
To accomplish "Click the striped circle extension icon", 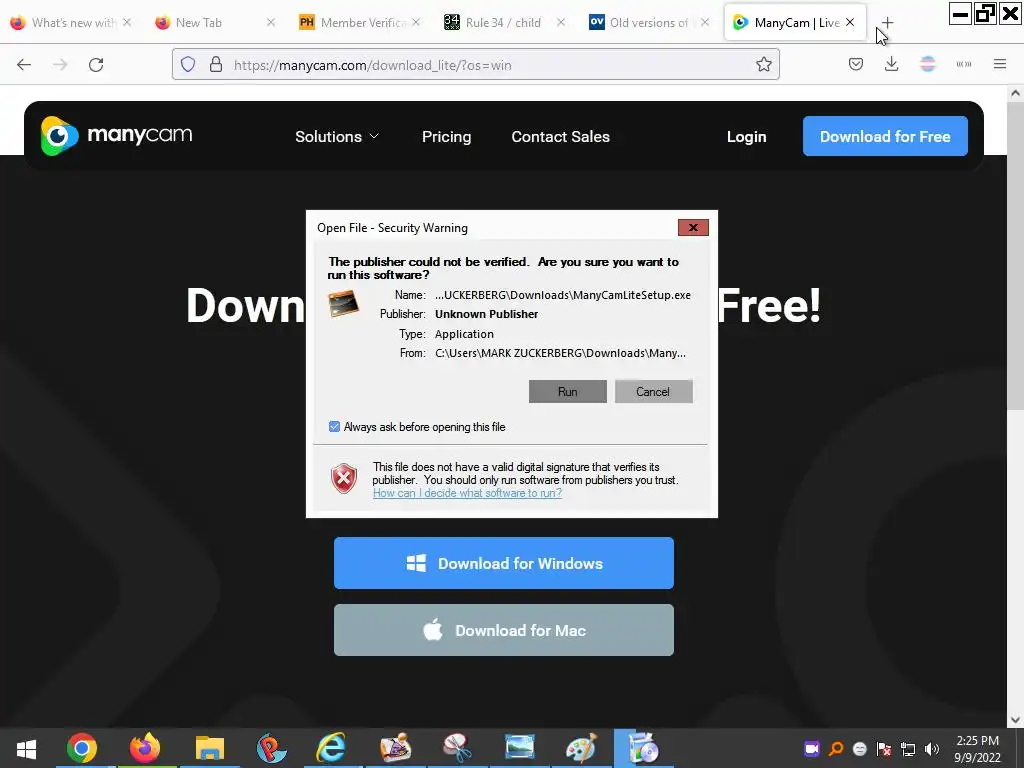I will (x=927, y=65).
